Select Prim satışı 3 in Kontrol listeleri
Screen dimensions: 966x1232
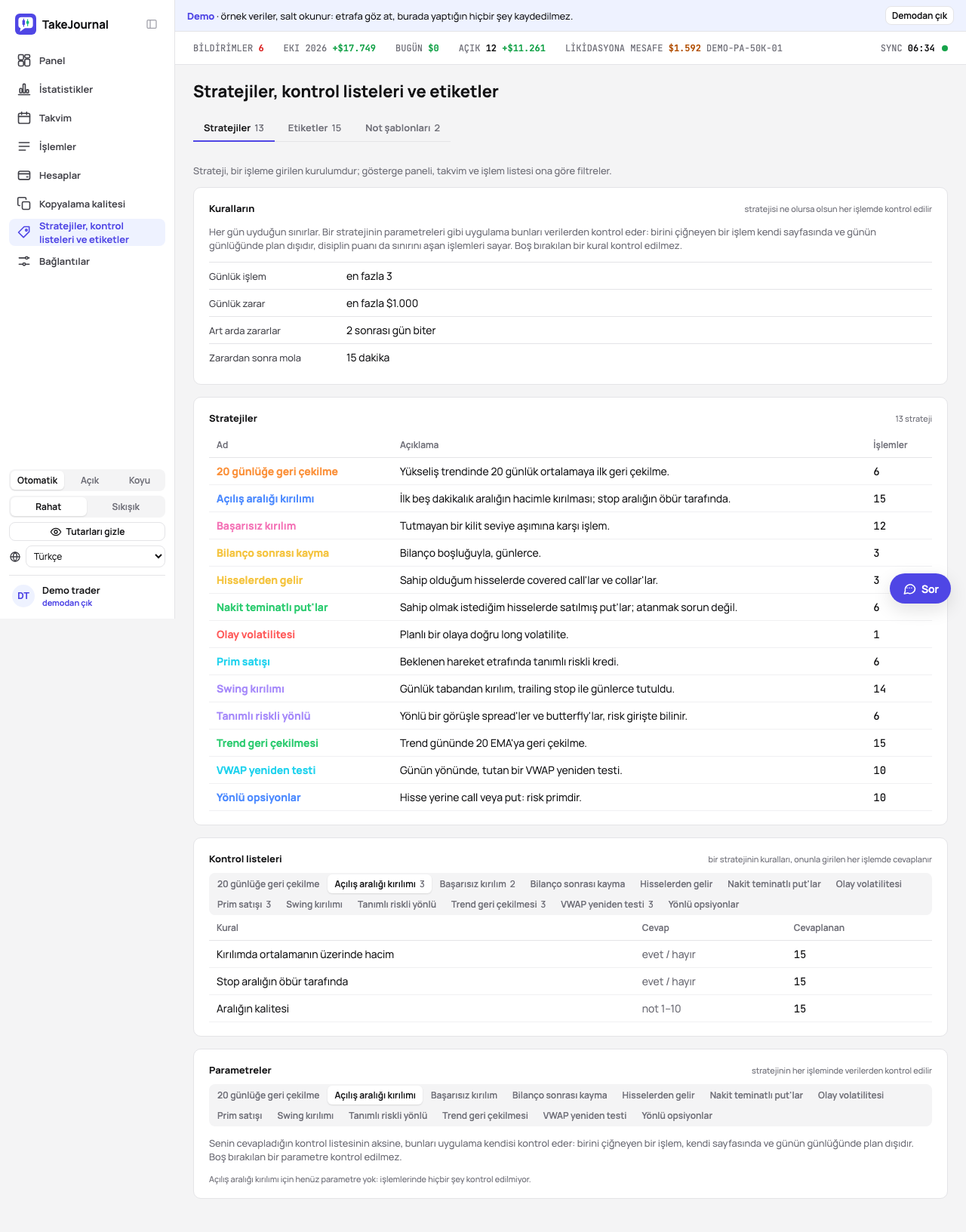[244, 905]
